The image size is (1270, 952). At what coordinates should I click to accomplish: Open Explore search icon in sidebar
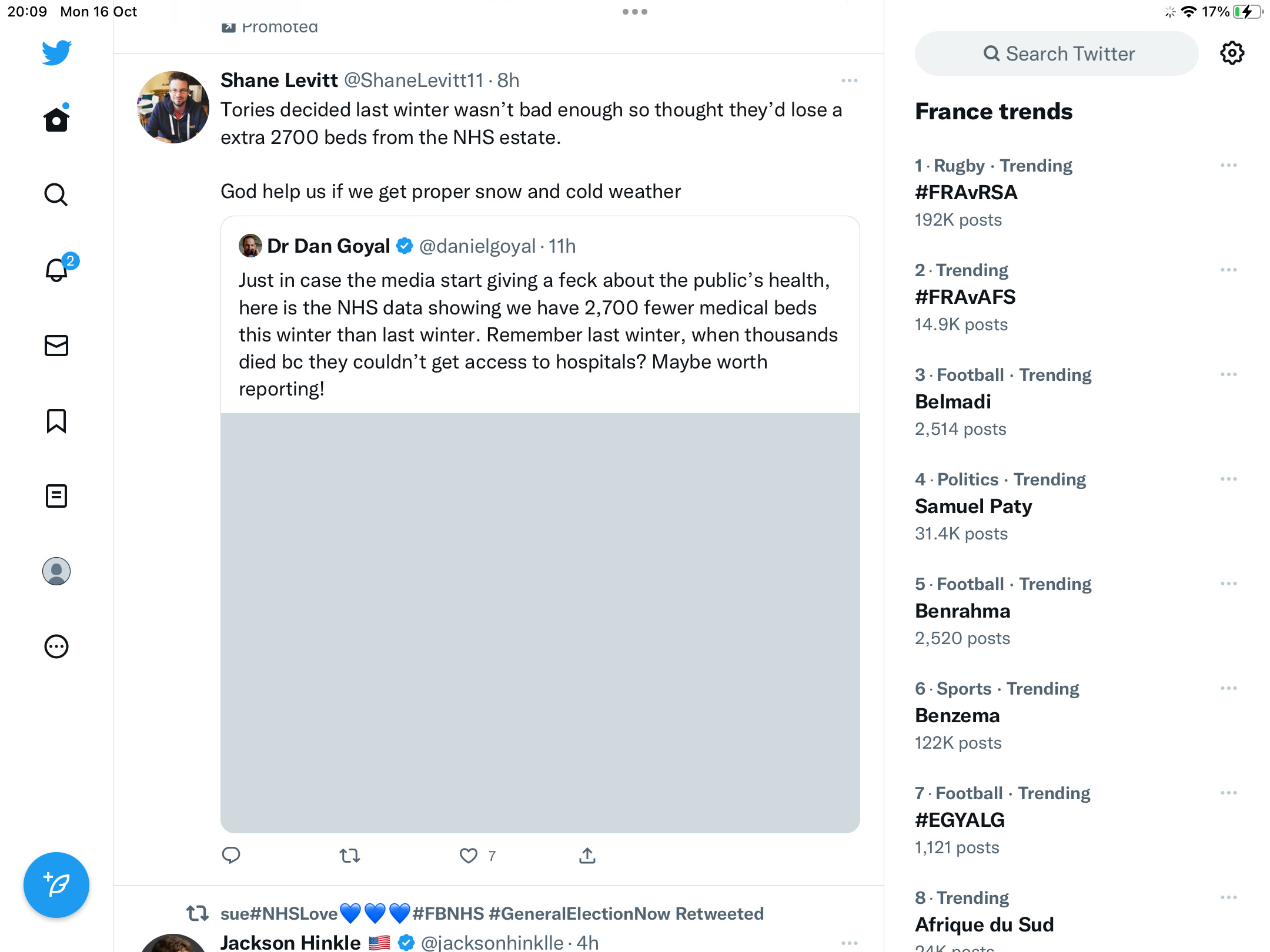(56, 195)
